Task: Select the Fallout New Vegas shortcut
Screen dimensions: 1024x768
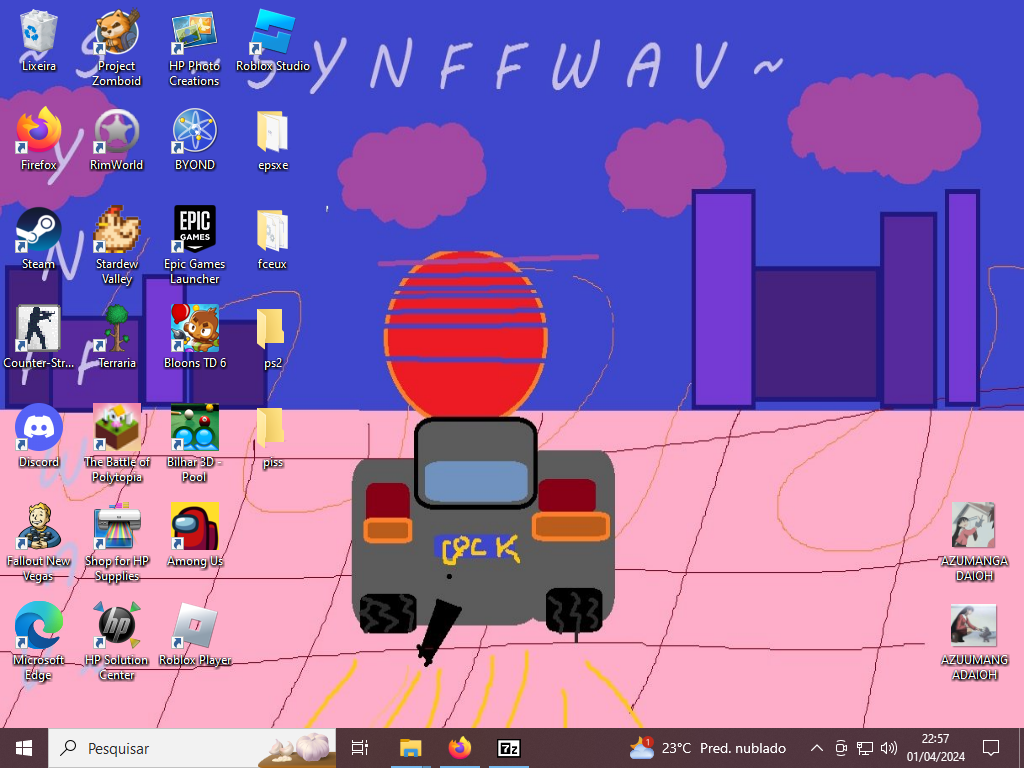Action: [x=39, y=543]
